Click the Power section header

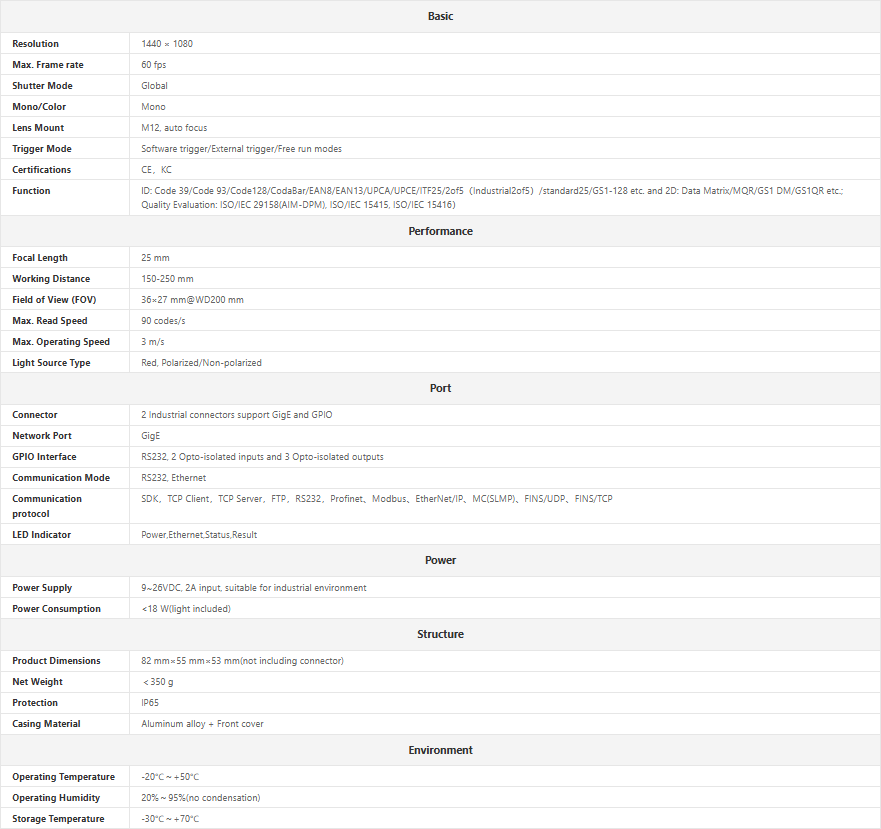(440, 560)
